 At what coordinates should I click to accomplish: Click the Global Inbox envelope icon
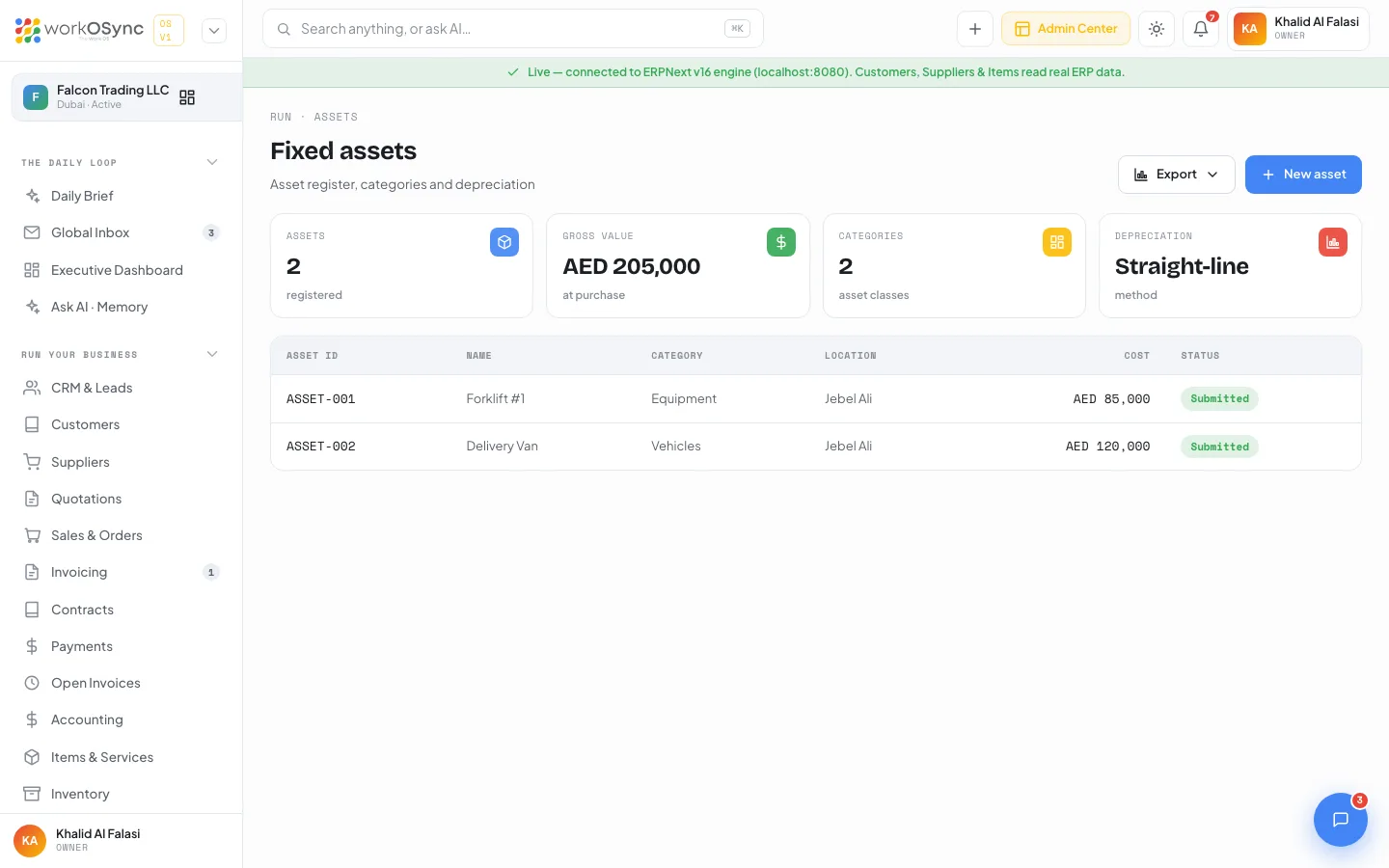click(32, 232)
